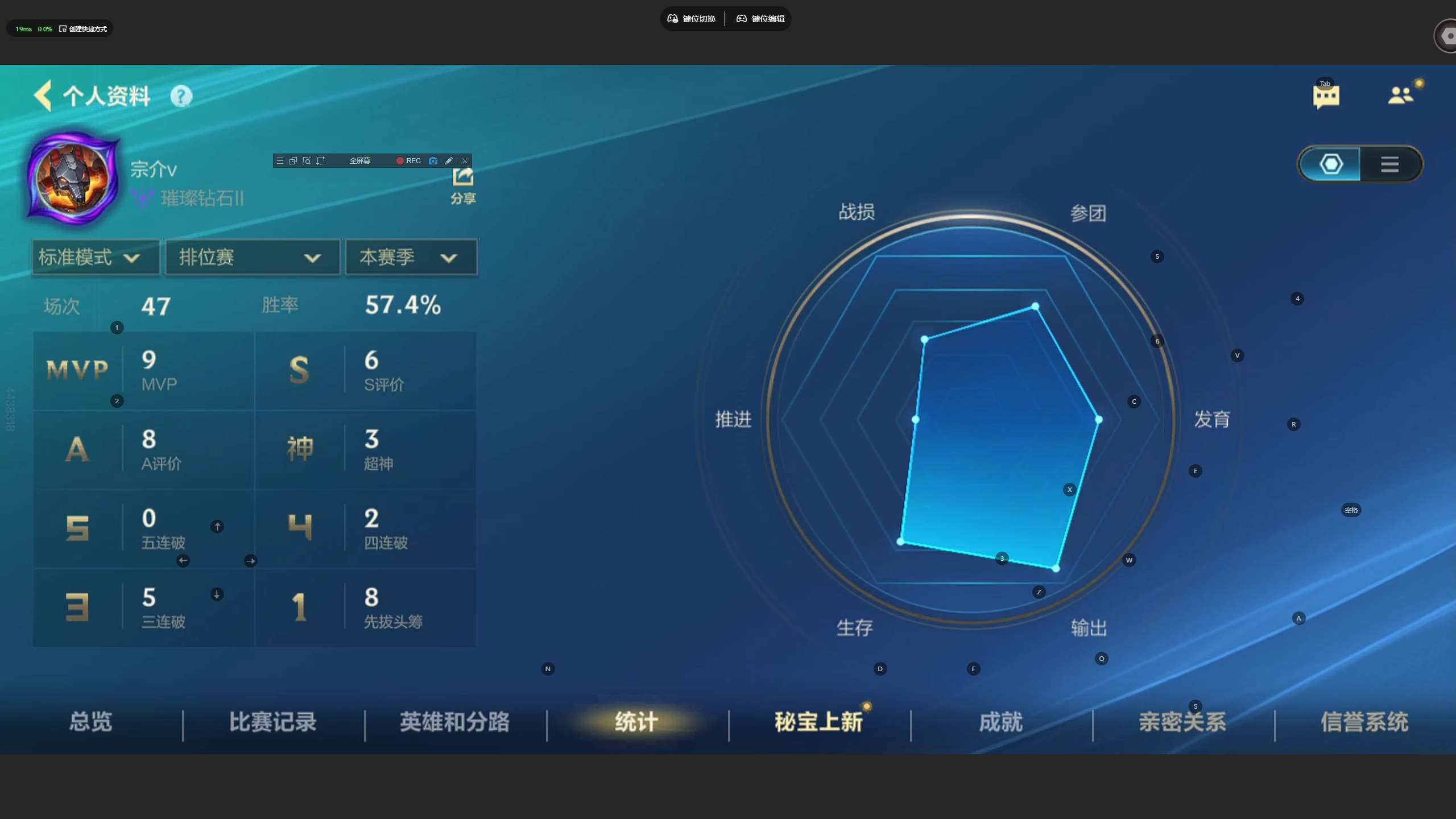
Task: Switch to hexagon radar chart view
Action: [1330, 164]
